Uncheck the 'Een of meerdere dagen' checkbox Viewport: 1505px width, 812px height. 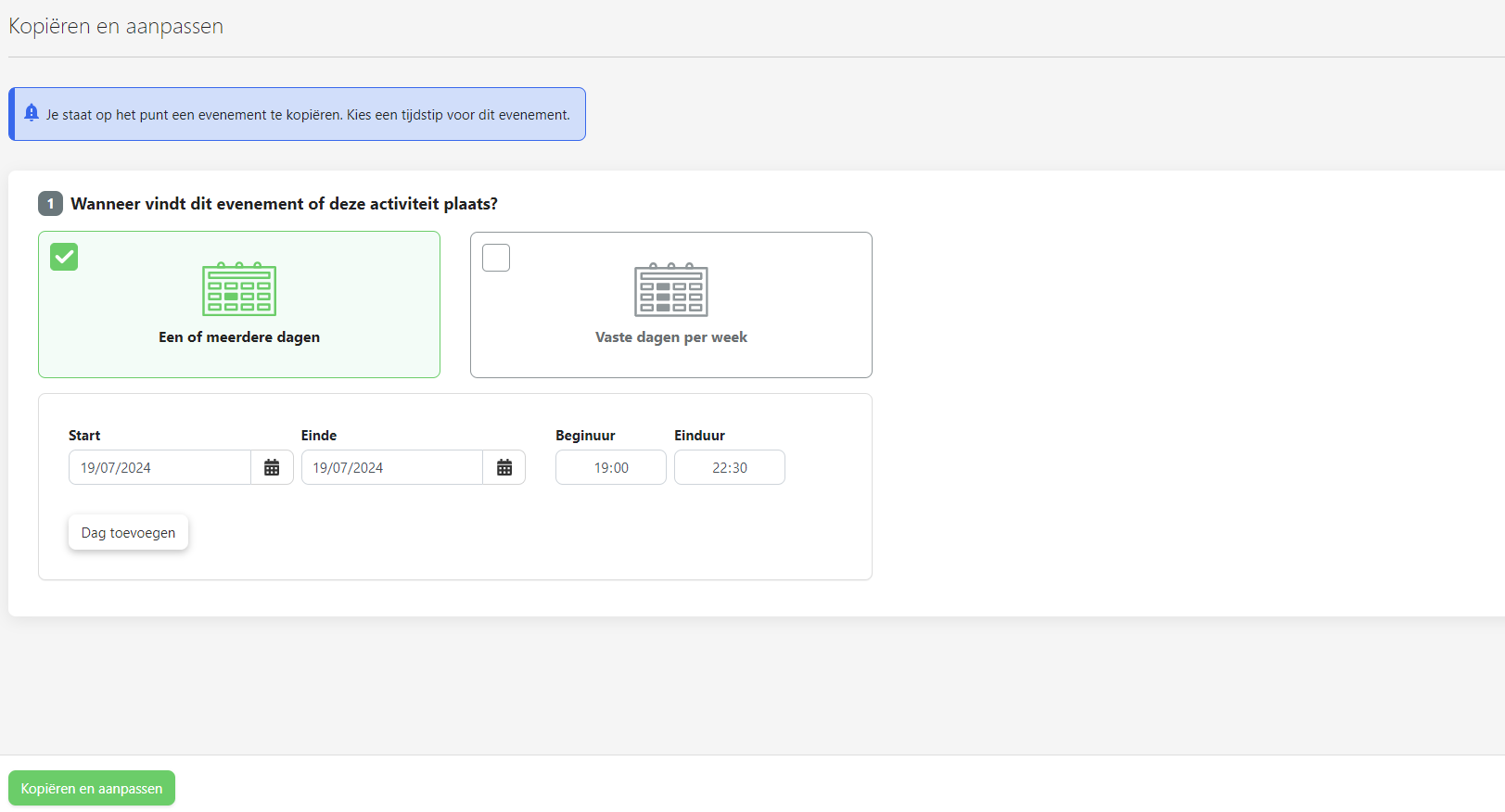(64, 257)
